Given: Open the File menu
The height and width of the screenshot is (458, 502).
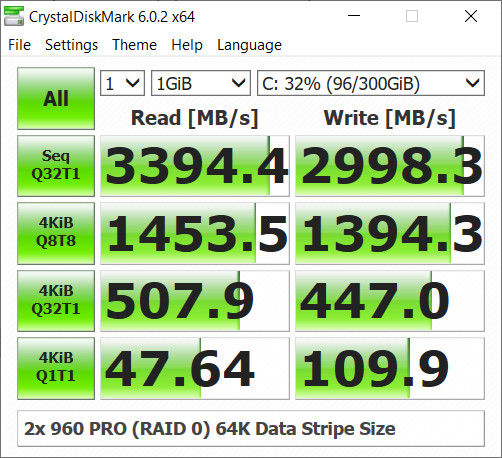Looking at the screenshot, I should tap(20, 45).
